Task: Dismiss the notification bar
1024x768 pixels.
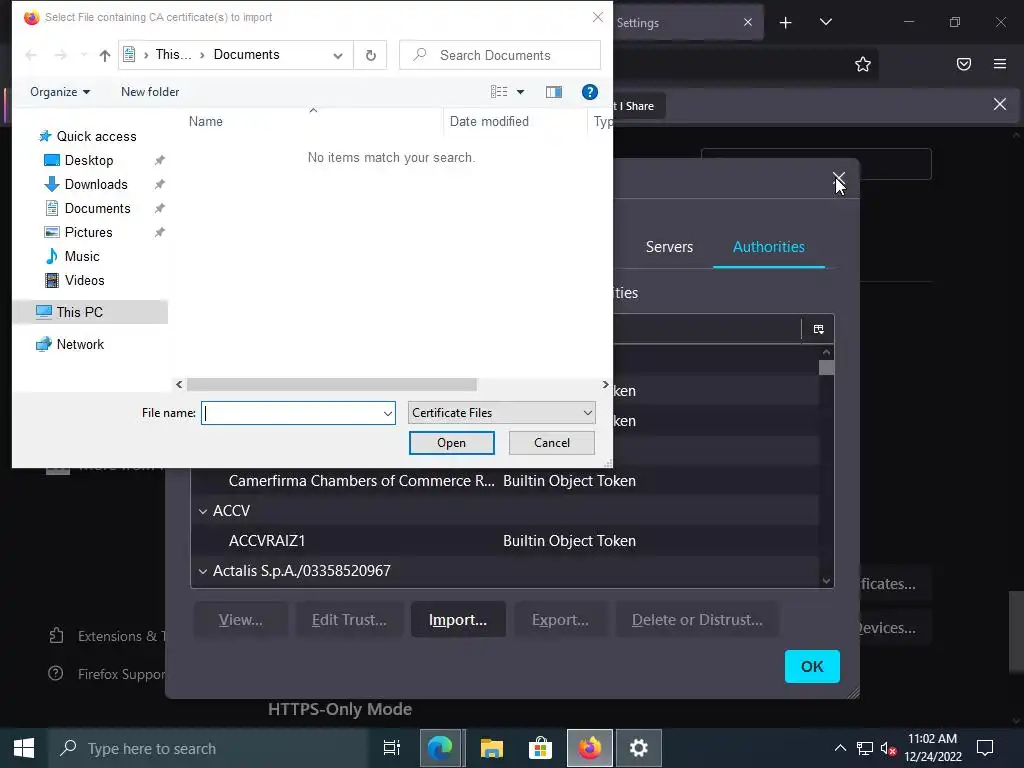Action: (x=999, y=104)
